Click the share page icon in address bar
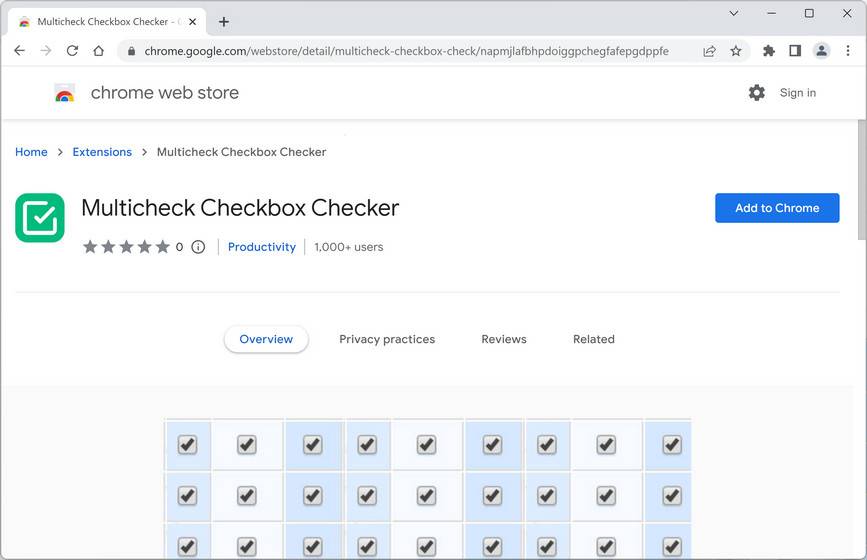The image size is (867, 560). [709, 51]
